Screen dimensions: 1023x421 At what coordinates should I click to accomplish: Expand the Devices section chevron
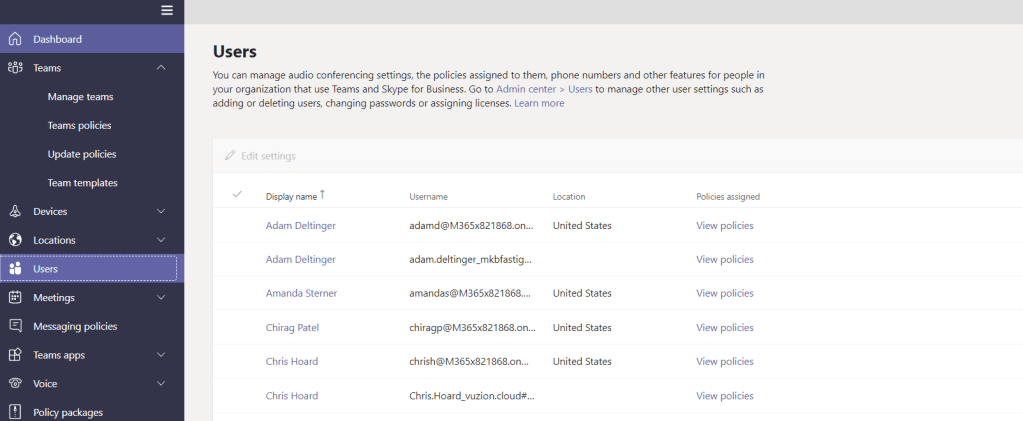[161, 211]
